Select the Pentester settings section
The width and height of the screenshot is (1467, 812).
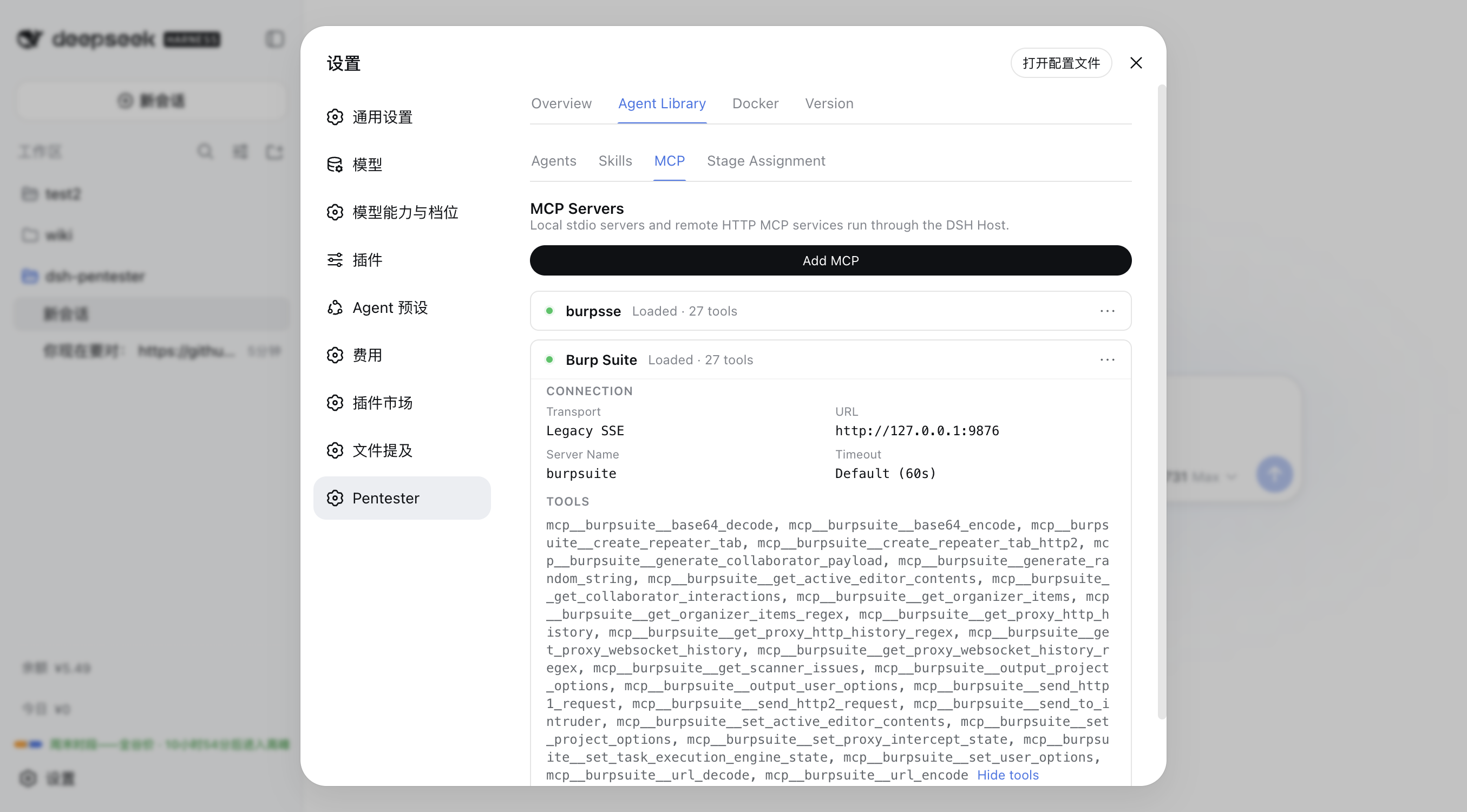402,498
